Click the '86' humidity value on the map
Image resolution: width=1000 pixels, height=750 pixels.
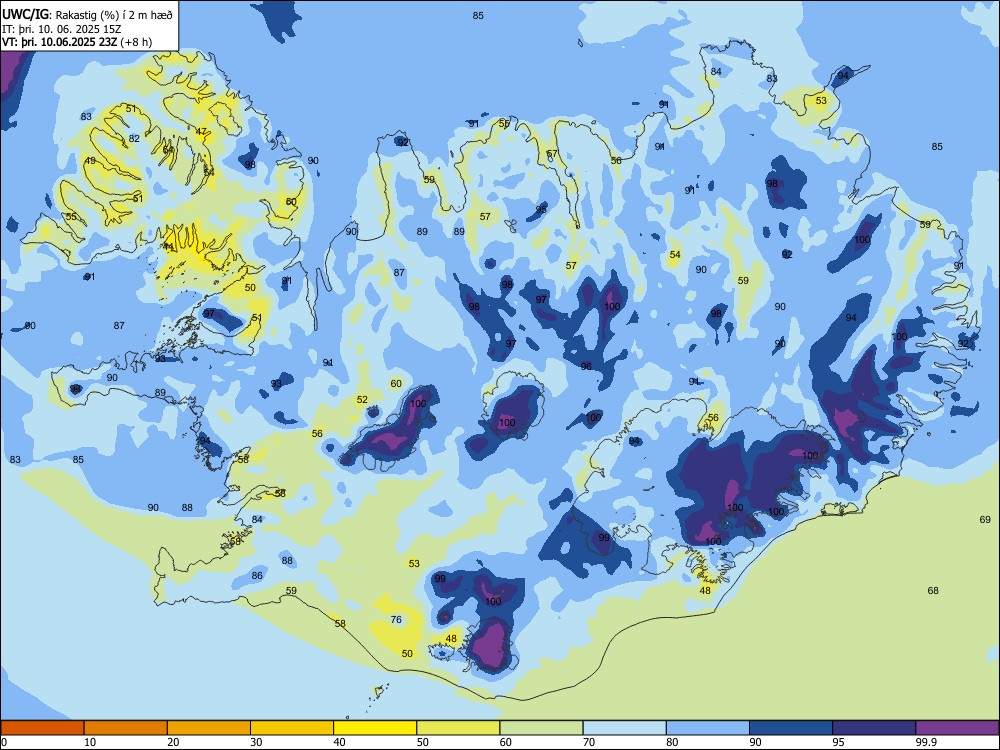click(x=257, y=575)
